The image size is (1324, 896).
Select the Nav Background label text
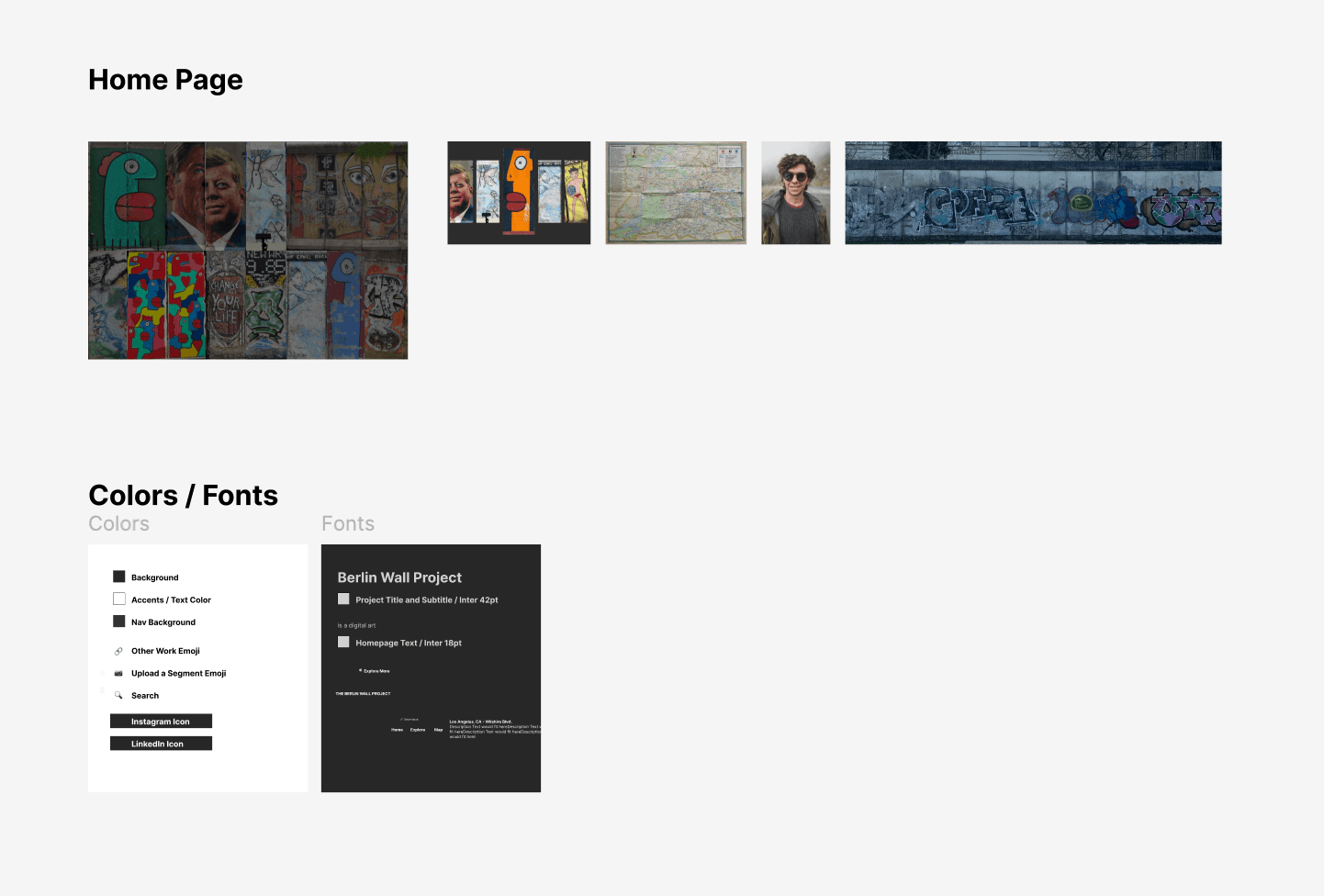(163, 622)
